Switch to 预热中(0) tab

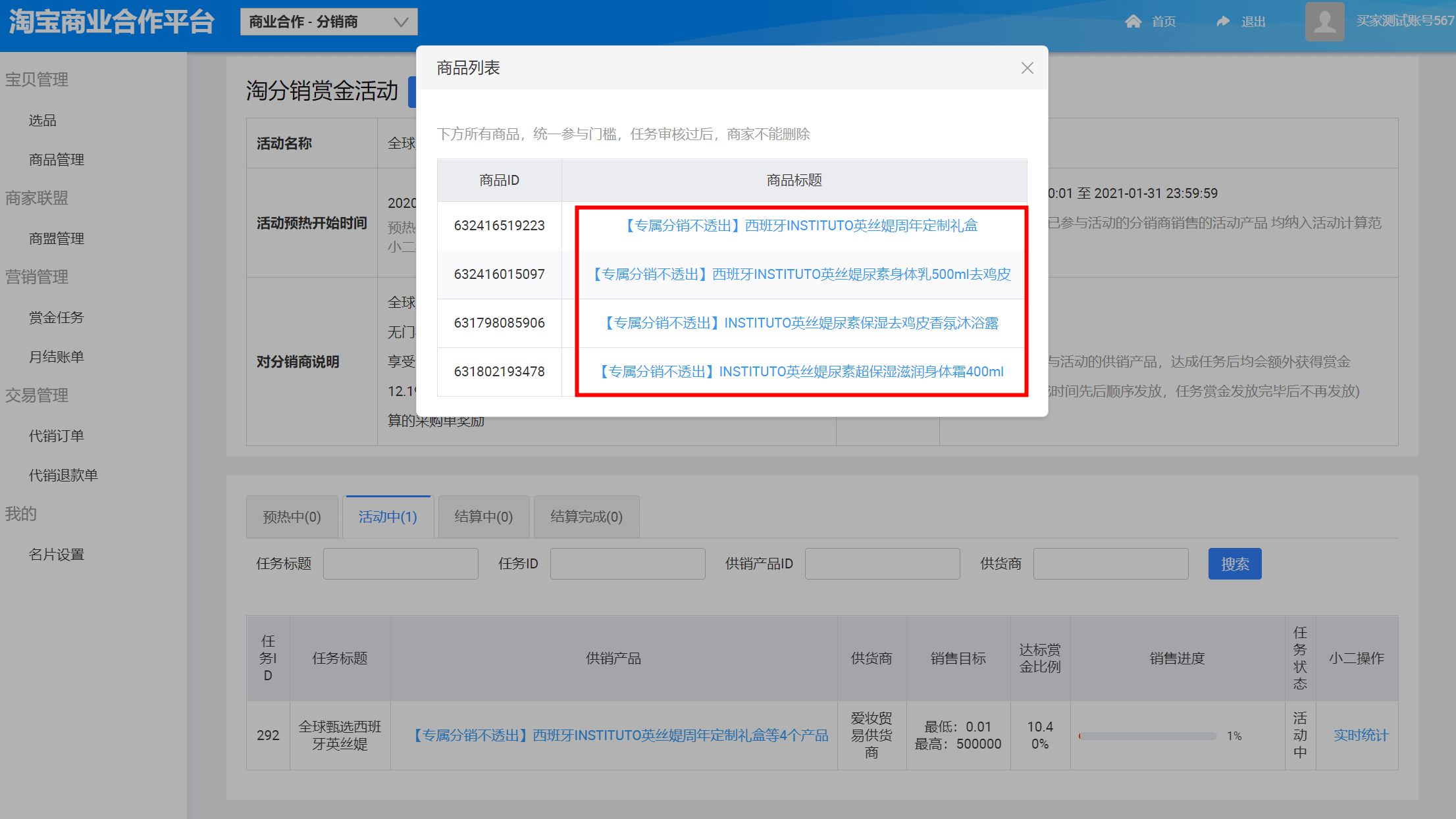coord(292,517)
